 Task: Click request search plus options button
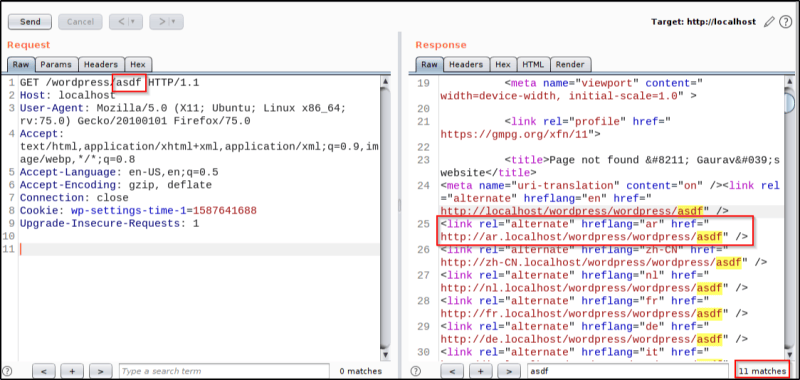click(72, 371)
